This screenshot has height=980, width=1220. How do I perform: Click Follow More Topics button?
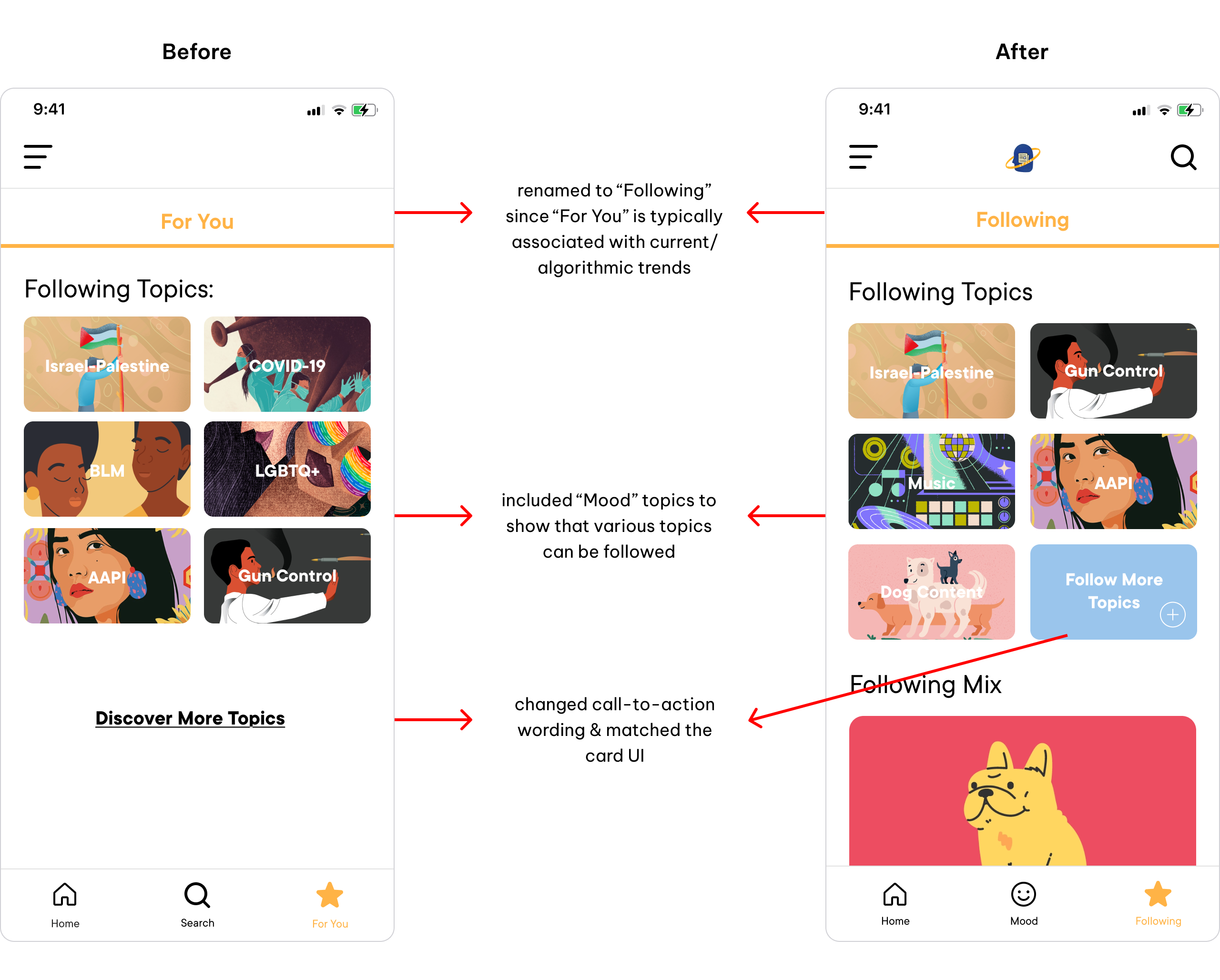(x=1113, y=590)
